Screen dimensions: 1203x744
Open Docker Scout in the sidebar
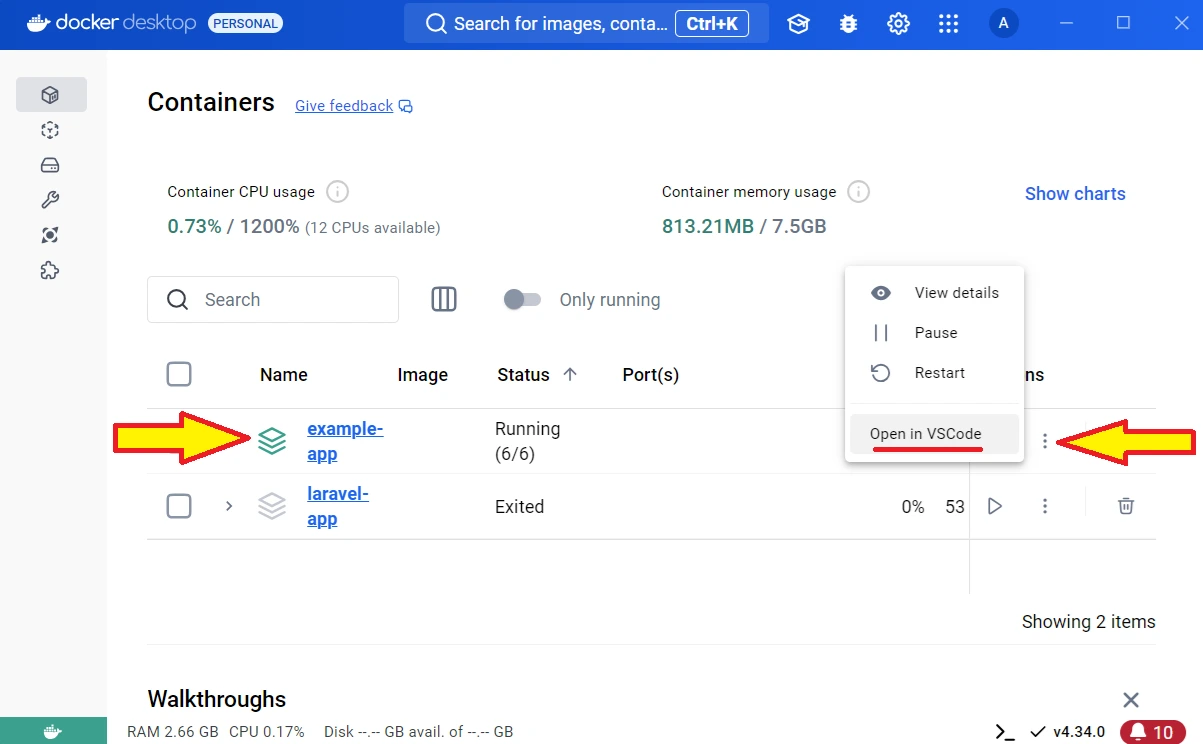point(51,235)
